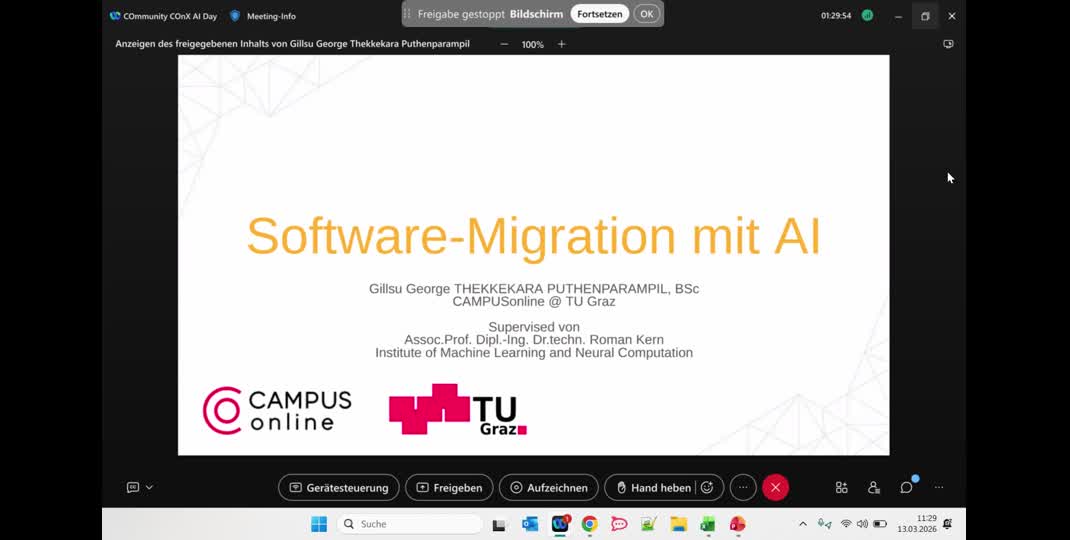Zoom in shared content with the plus button
The width and height of the screenshot is (1070, 540).
point(562,44)
